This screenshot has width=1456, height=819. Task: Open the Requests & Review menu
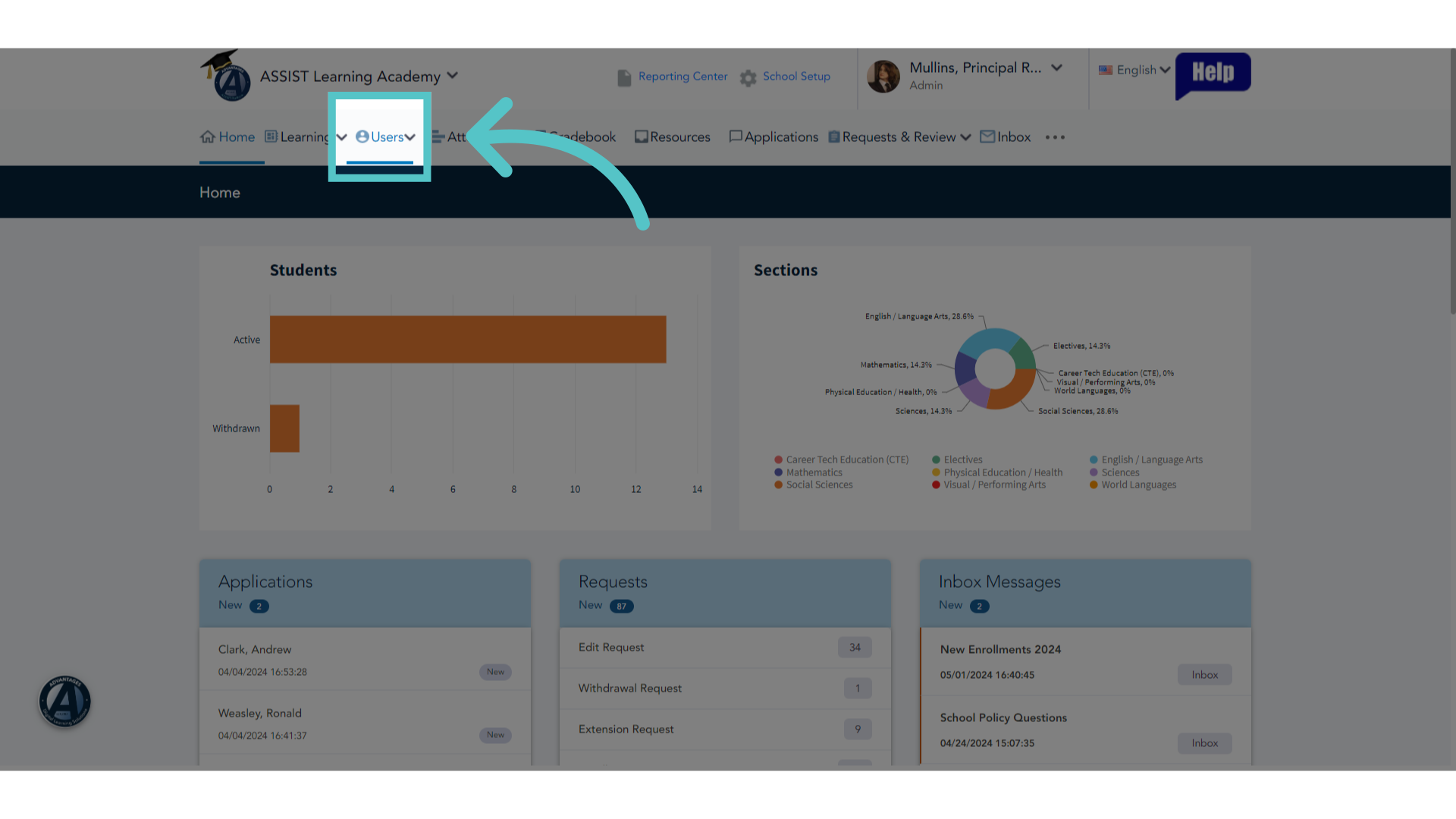[899, 137]
